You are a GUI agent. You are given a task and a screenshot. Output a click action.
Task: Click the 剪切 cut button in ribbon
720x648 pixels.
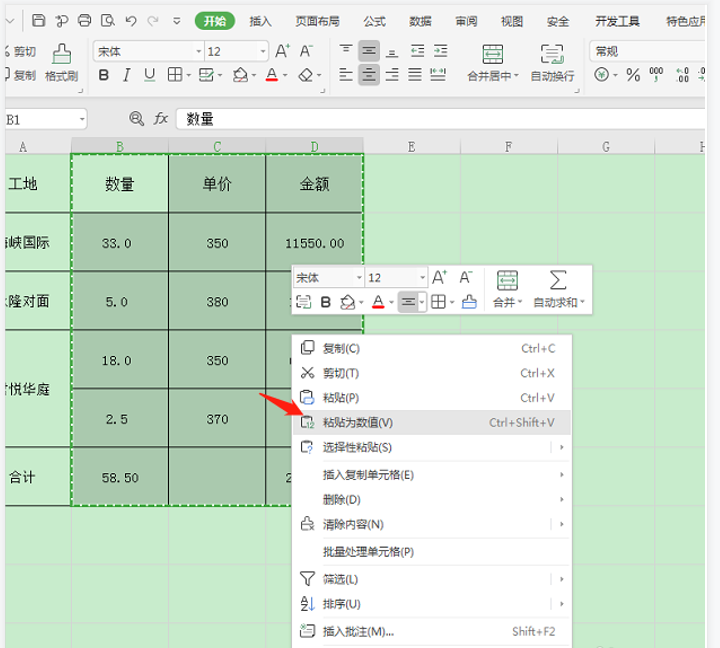[x=20, y=51]
